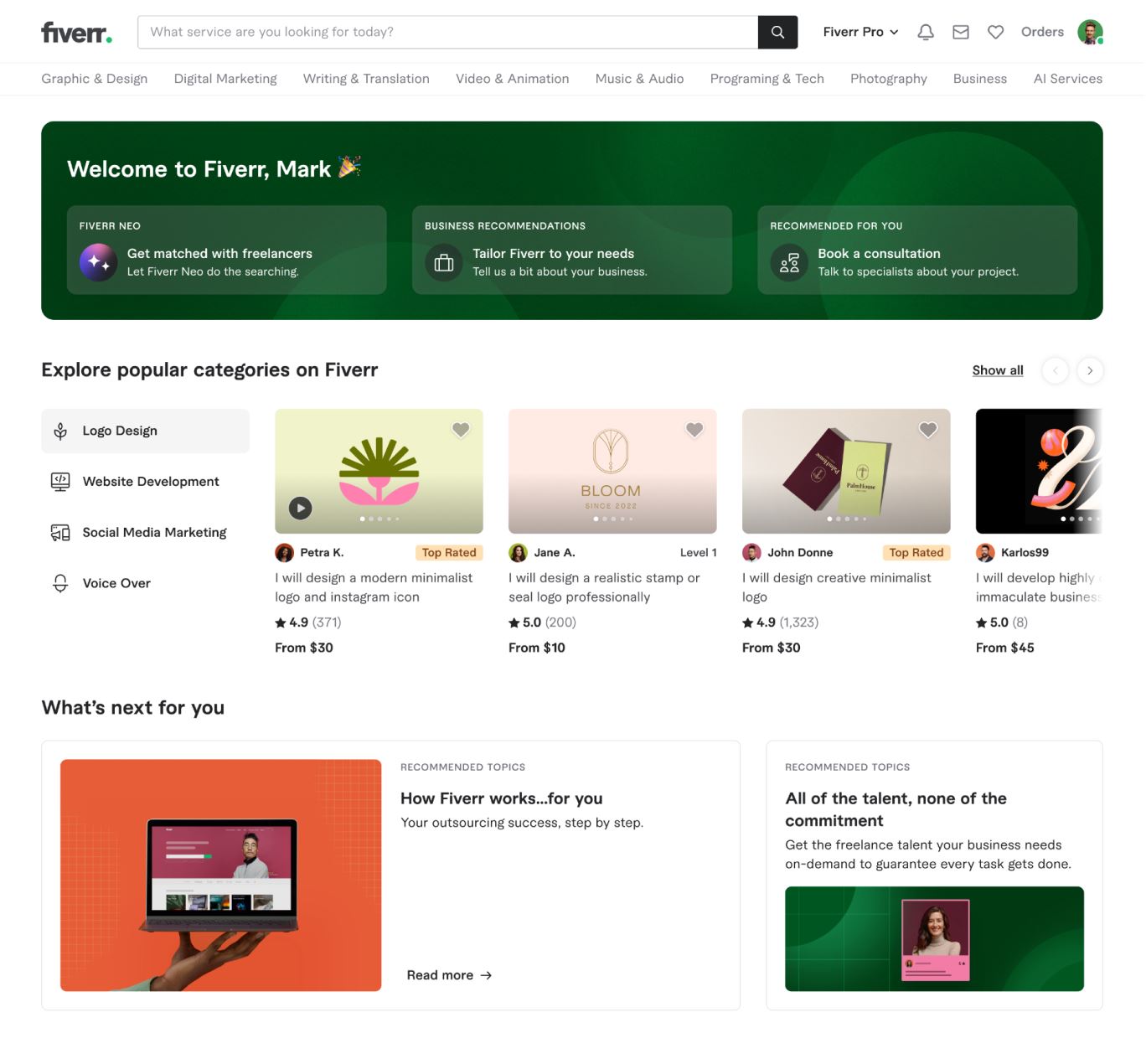Screen dimensions: 1146x1064
Task: Favorite Petra K.'s logo gig
Action: pyautogui.click(x=461, y=430)
